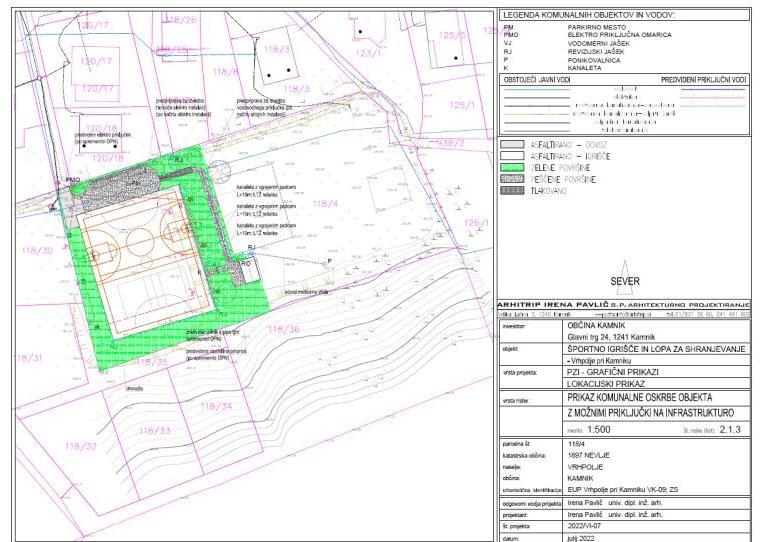Click the parcel label 118/36
Screen dimensions: 768x542
point(284,329)
